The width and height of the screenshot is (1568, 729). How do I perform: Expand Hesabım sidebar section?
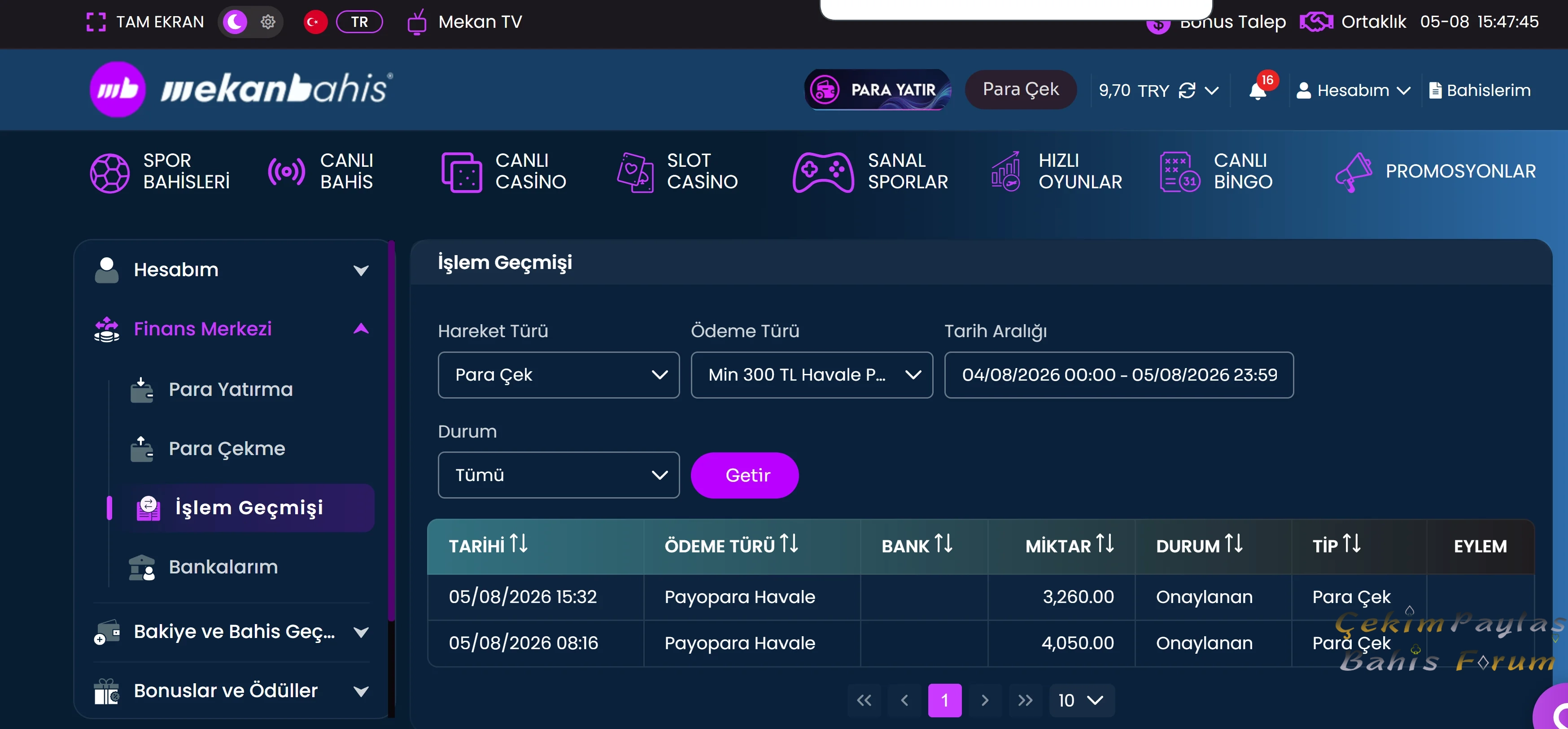tap(231, 269)
